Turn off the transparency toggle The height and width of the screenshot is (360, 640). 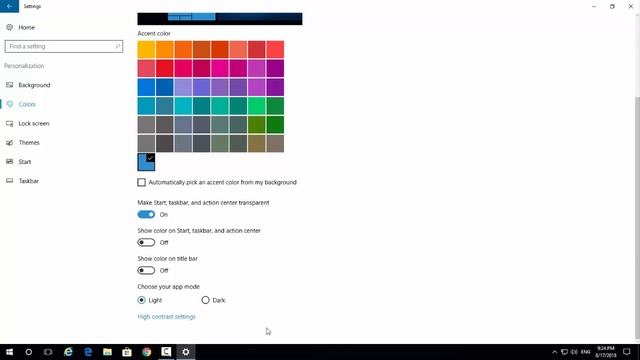click(x=146, y=214)
